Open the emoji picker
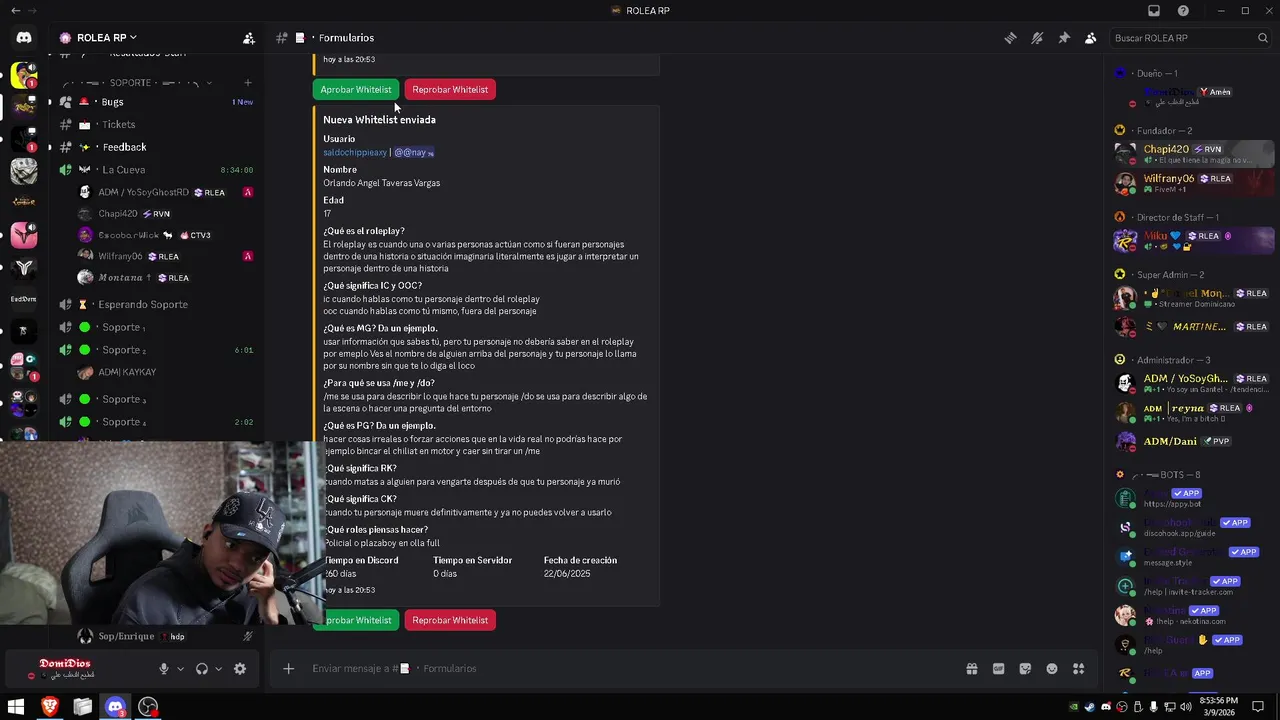 [1052, 669]
